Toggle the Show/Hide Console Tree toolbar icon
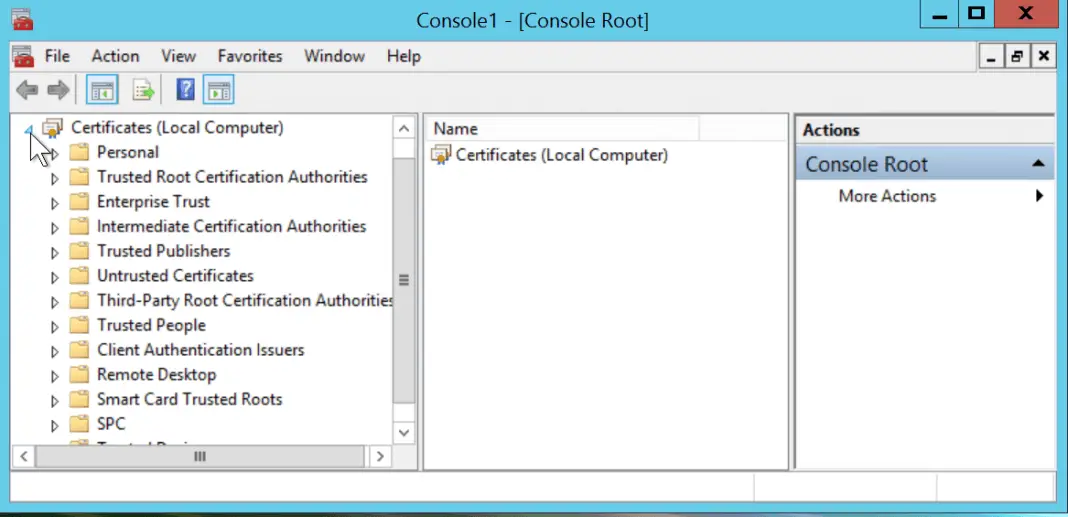Screen dimensions: 1068x517 coord(103,91)
